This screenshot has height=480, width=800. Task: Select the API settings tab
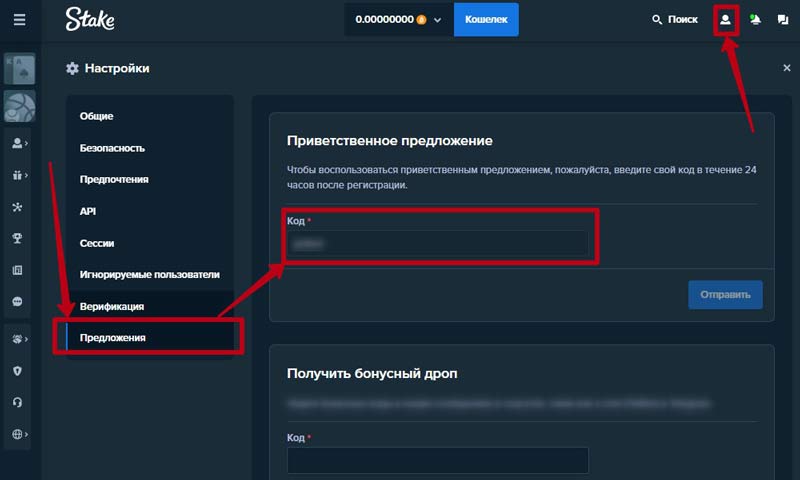[x=150, y=211]
